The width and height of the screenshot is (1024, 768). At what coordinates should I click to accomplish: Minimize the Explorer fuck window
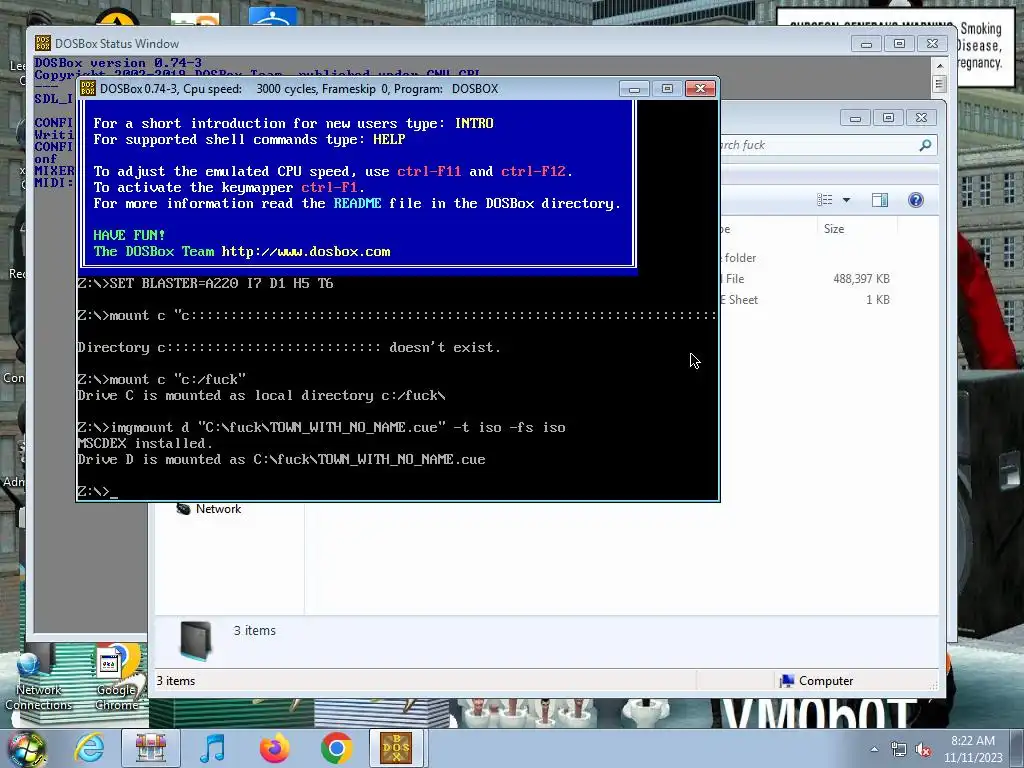[856, 118]
